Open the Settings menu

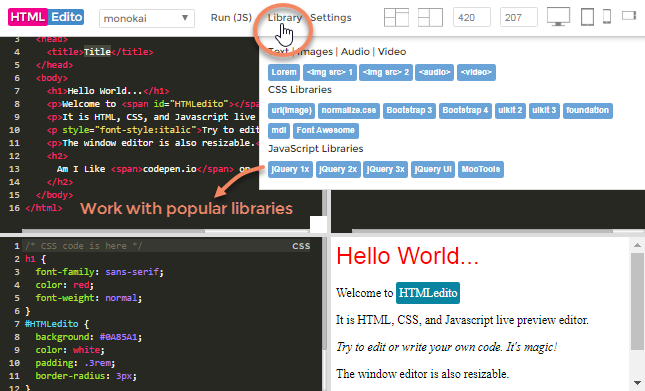click(331, 18)
